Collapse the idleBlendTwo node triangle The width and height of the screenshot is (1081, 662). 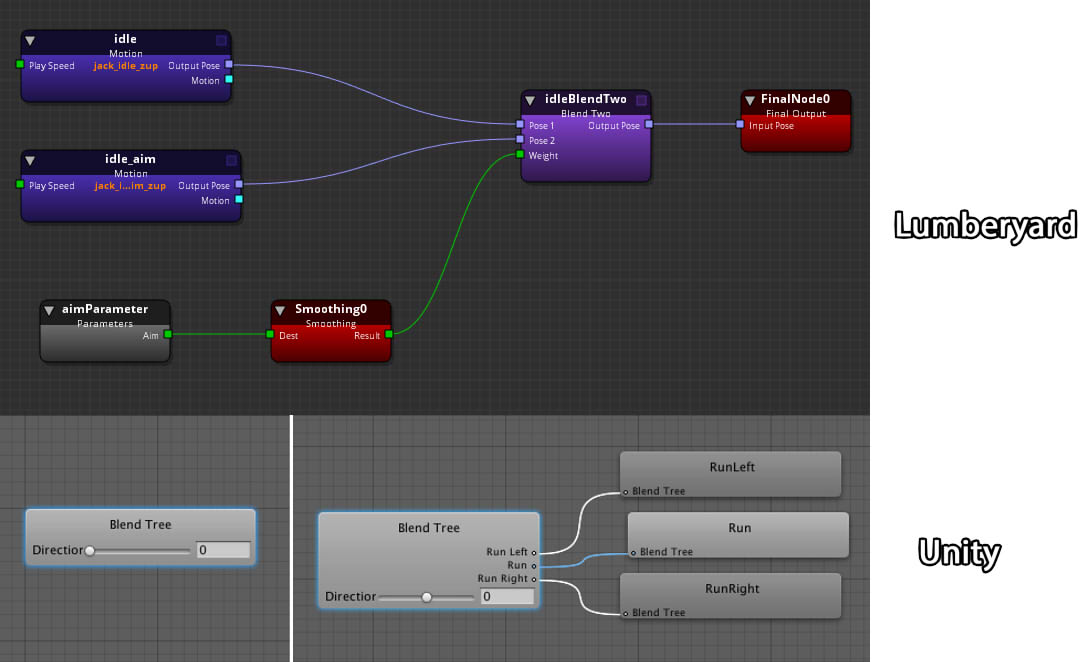(530, 101)
